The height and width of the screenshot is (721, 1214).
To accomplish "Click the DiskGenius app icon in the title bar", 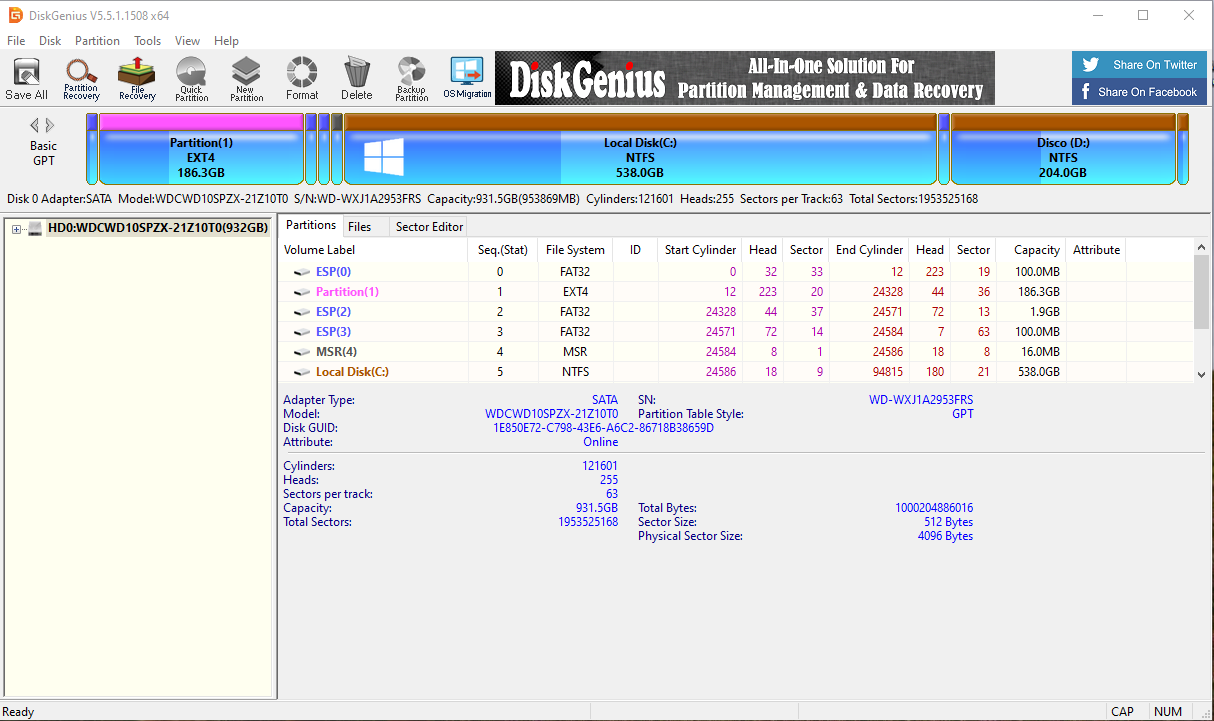I will pyautogui.click(x=16, y=15).
